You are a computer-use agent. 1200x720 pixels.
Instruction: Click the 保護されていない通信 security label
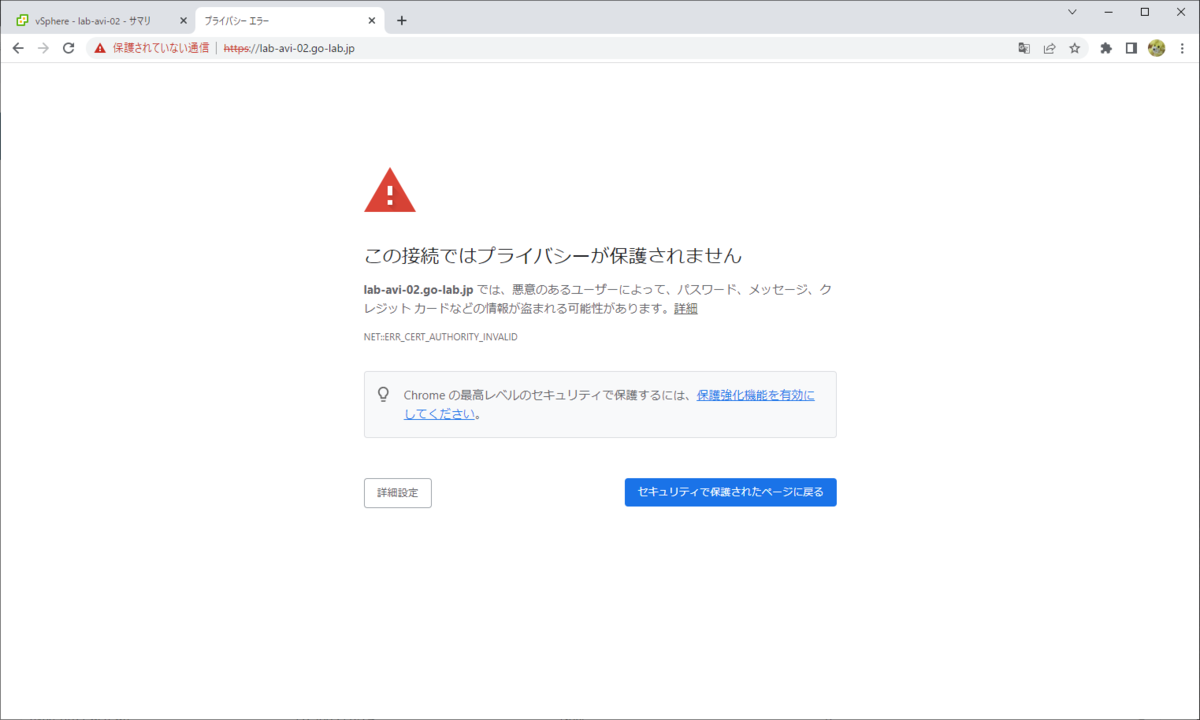pos(161,48)
